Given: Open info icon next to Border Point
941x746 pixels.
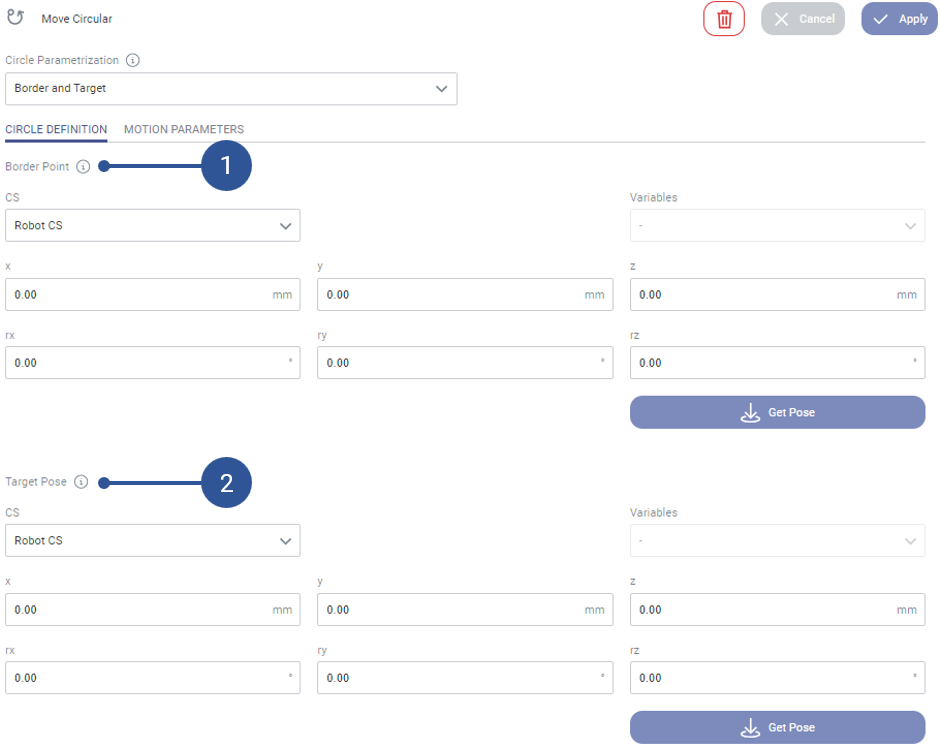Looking at the screenshot, I should pyautogui.click(x=83, y=167).
